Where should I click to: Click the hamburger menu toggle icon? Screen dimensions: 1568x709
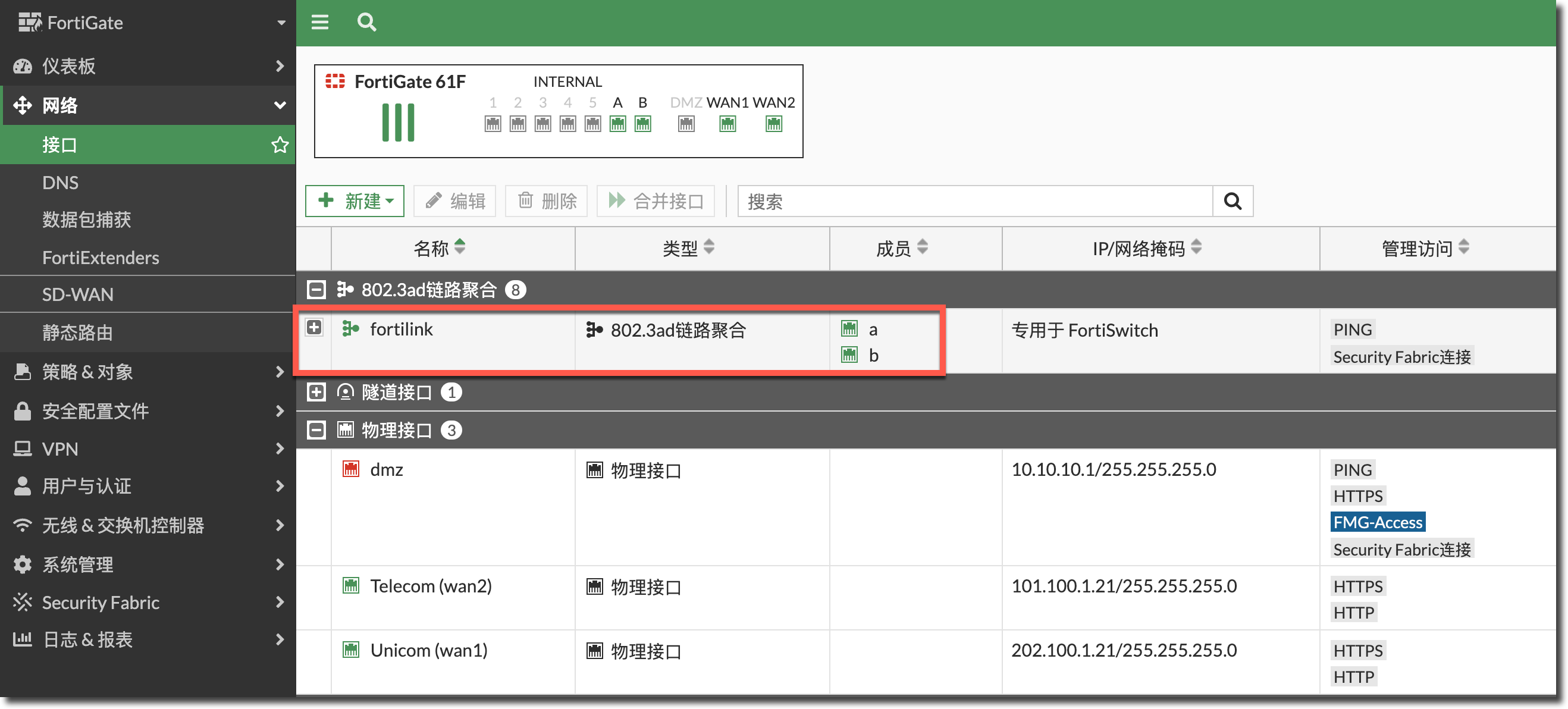[x=319, y=23]
